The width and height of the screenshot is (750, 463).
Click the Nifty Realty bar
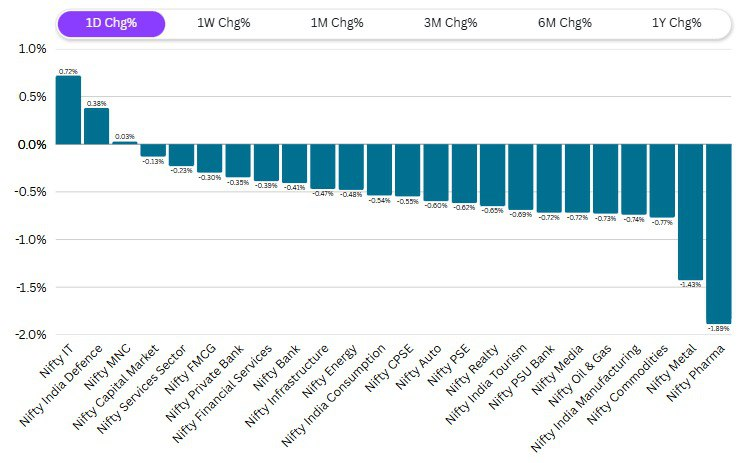(x=492, y=175)
